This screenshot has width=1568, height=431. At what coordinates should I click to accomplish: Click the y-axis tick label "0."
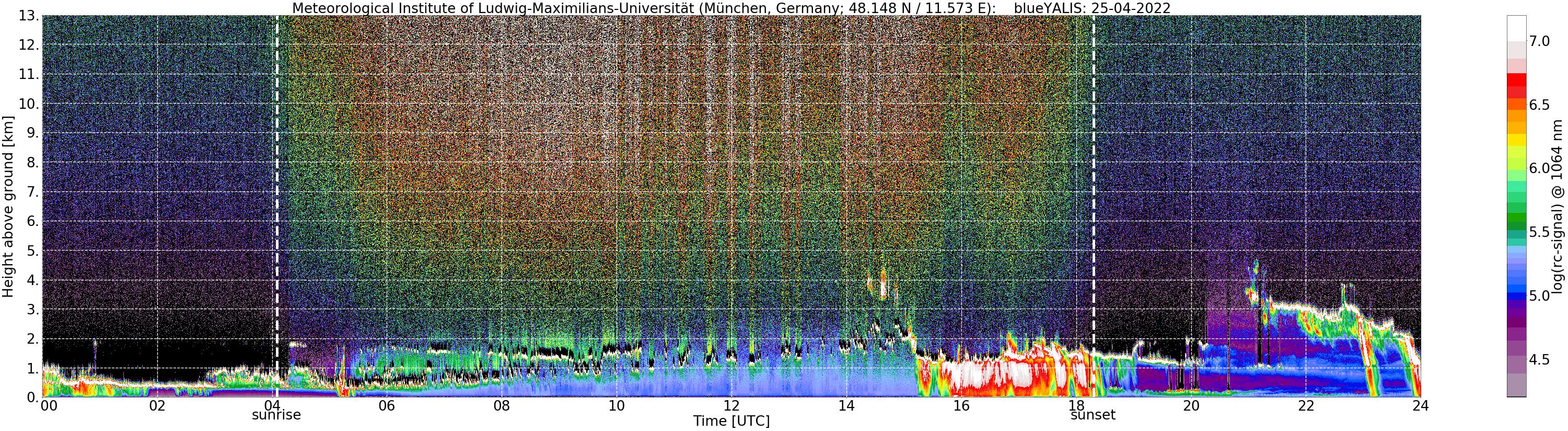click(32, 397)
